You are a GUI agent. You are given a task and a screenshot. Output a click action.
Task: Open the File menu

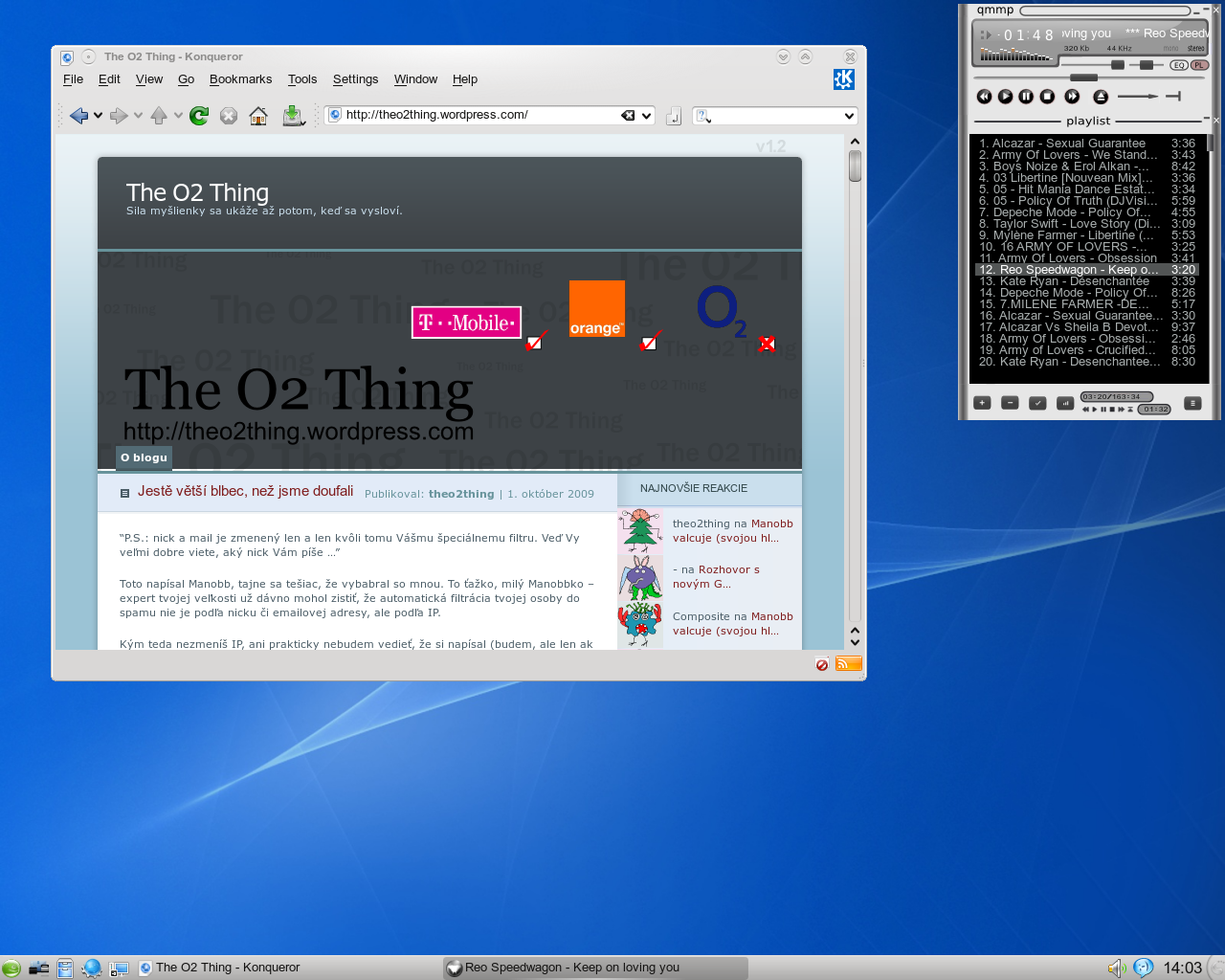tap(73, 79)
